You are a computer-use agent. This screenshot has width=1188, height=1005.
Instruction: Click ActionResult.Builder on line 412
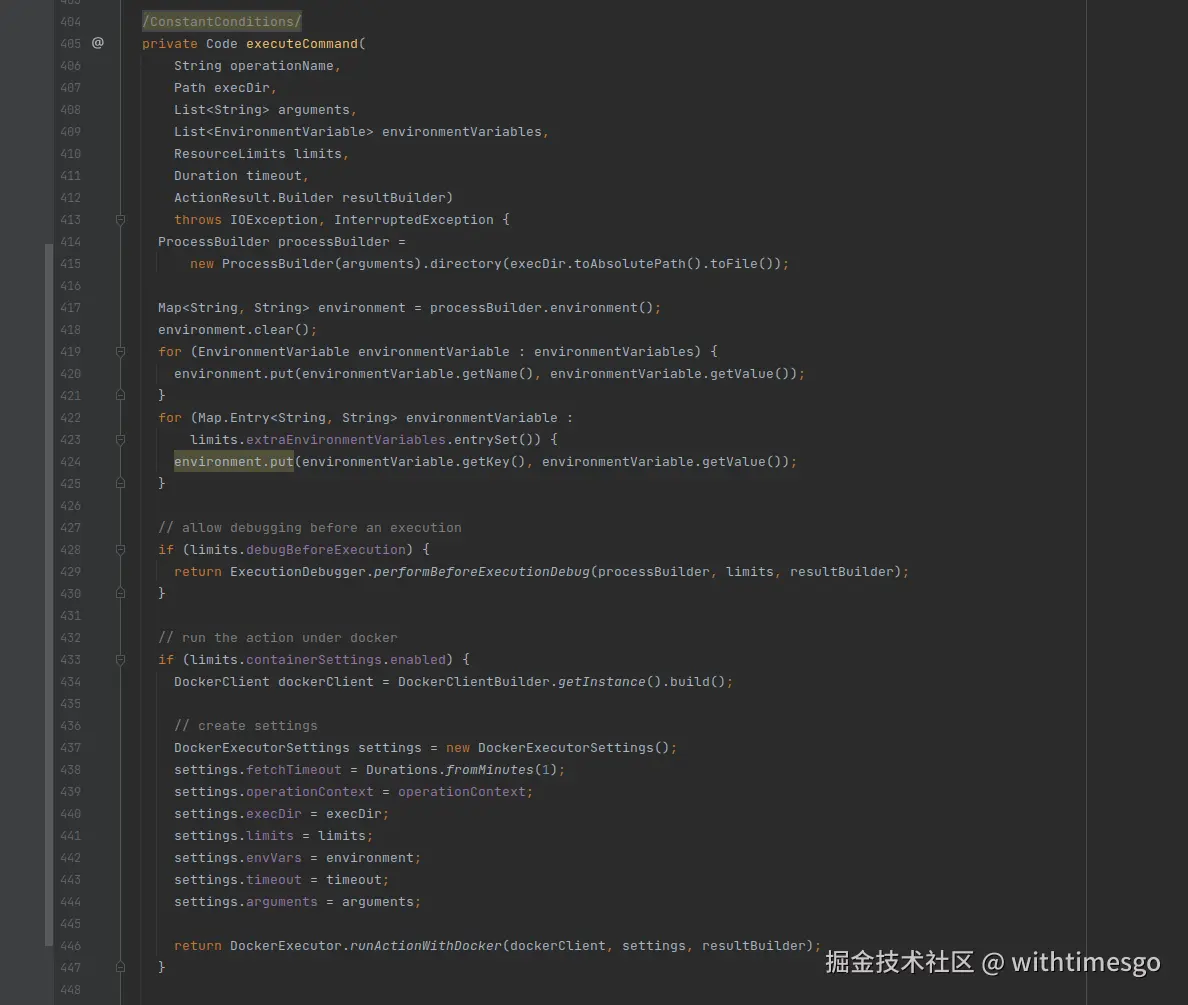pyautogui.click(x=254, y=198)
